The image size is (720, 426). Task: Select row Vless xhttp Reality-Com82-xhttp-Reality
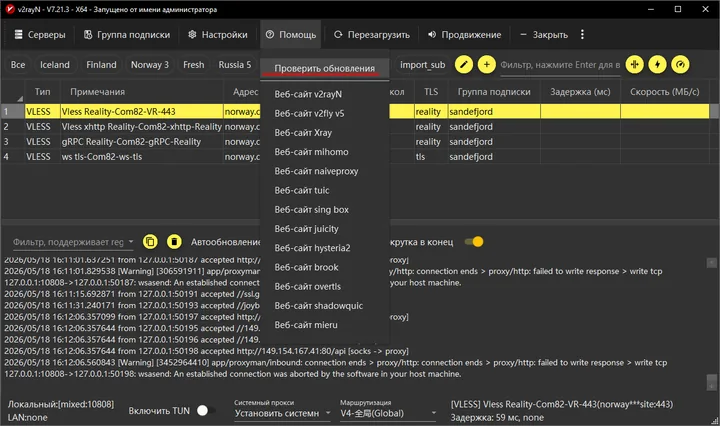[355, 127]
